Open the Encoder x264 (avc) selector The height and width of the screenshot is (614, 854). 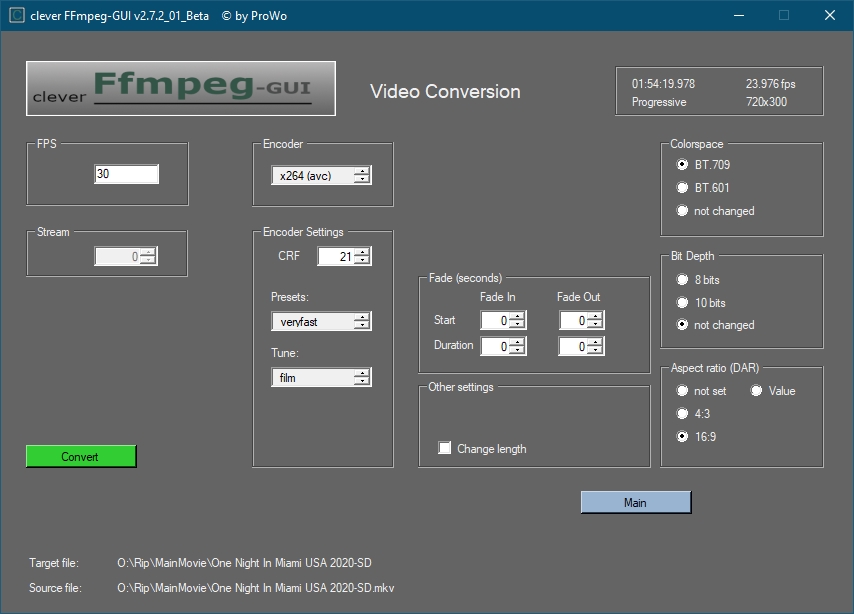pyautogui.click(x=320, y=176)
